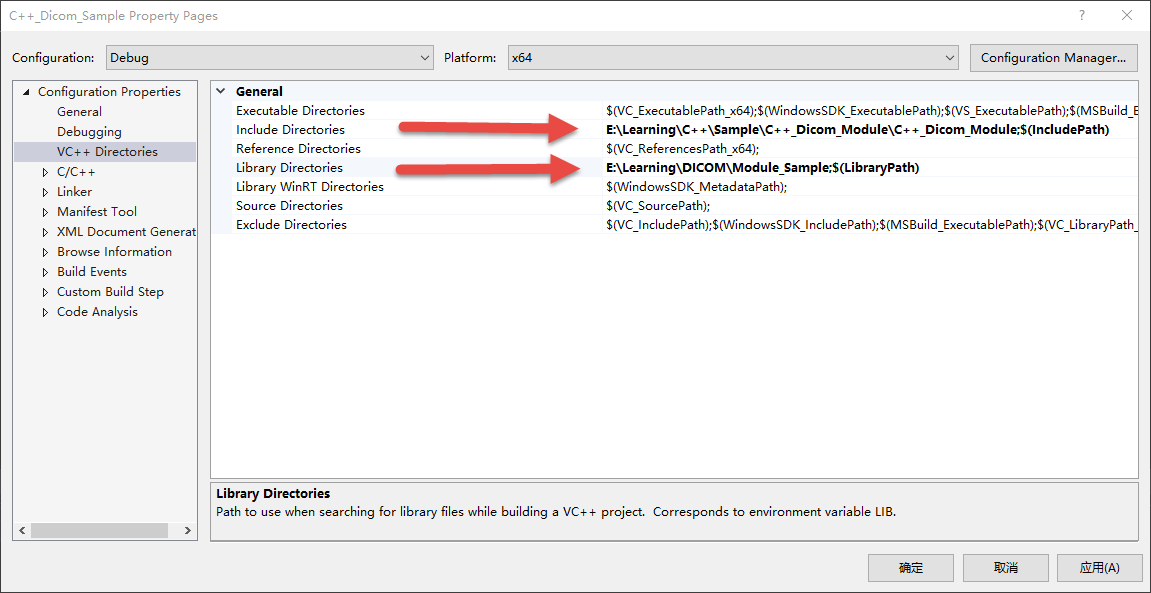
Task: Click the 确定 button to confirm
Action: pyautogui.click(x=910, y=567)
